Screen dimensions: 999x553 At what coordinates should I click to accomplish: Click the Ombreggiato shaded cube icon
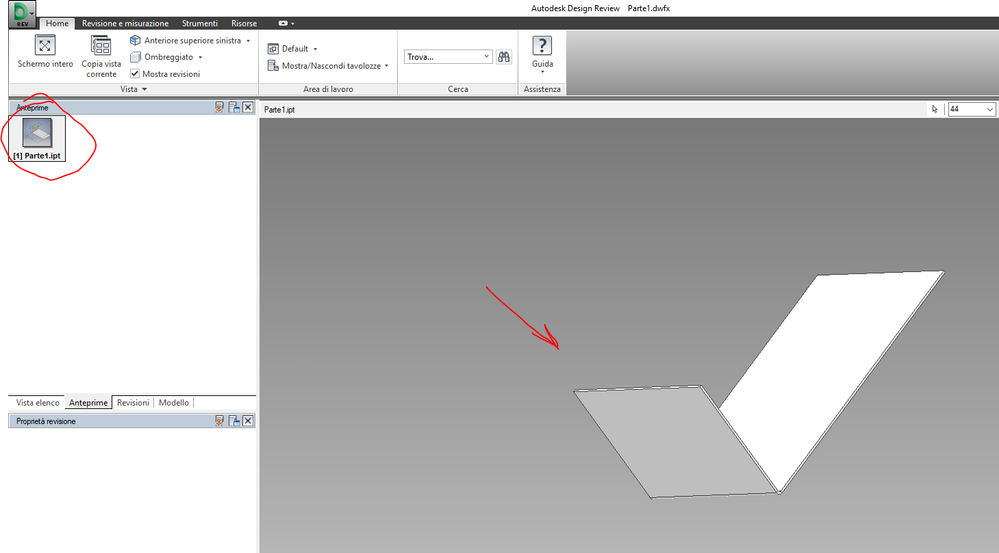tap(135, 57)
